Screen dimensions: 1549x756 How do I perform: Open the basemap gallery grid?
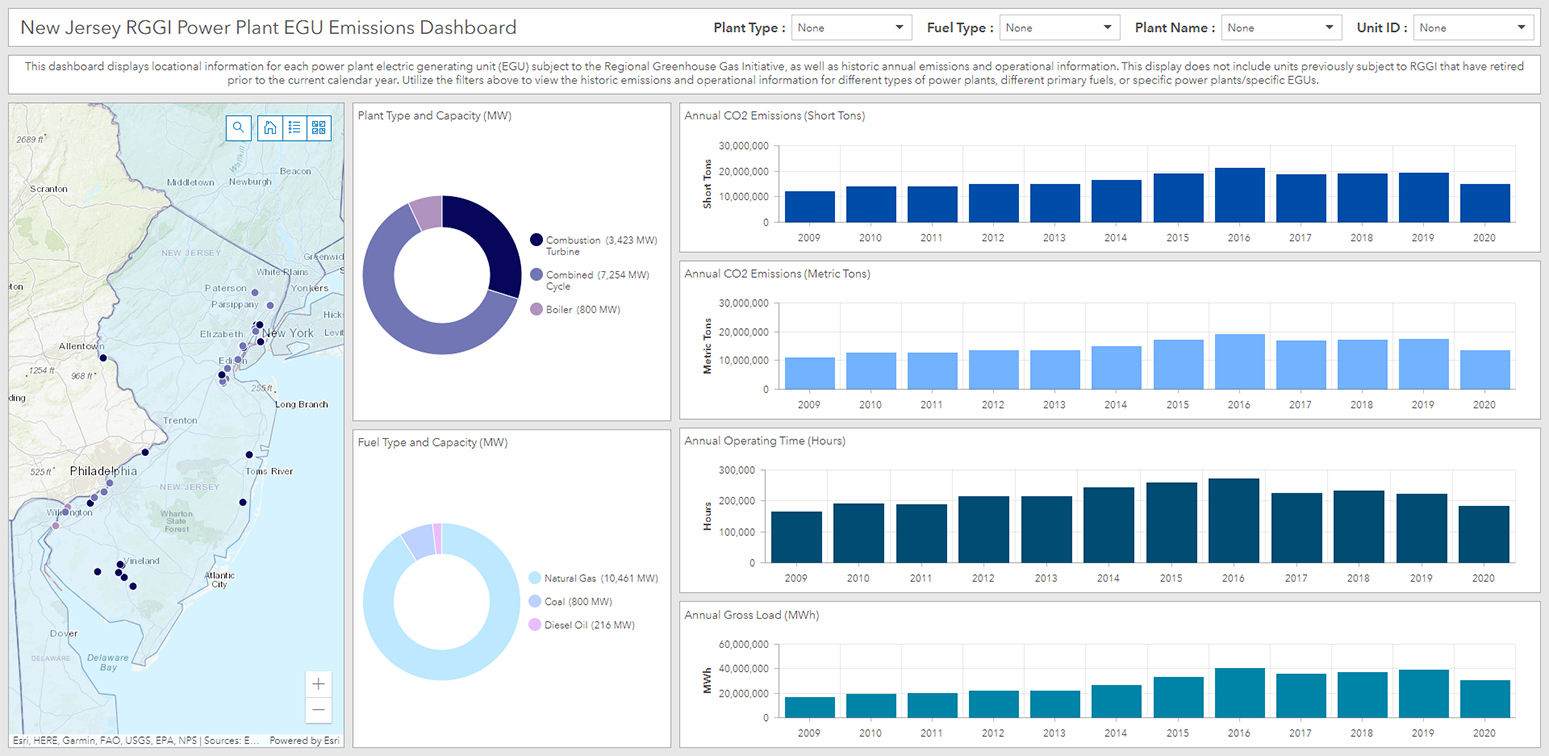coord(319,127)
